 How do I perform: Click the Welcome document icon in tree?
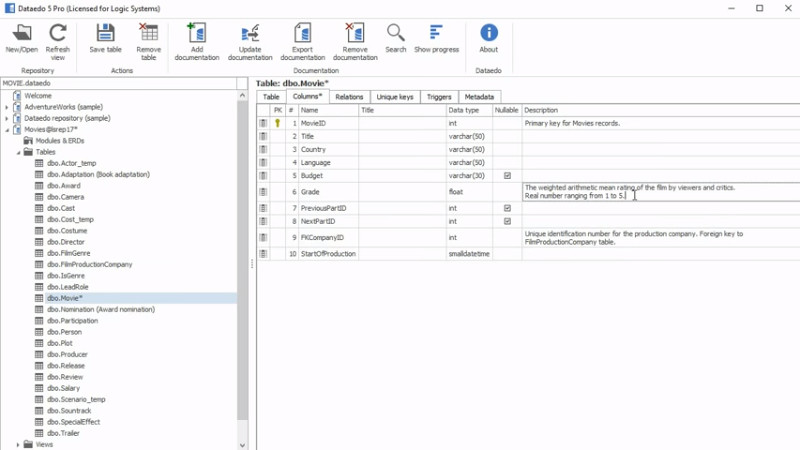tap(17, 95)
